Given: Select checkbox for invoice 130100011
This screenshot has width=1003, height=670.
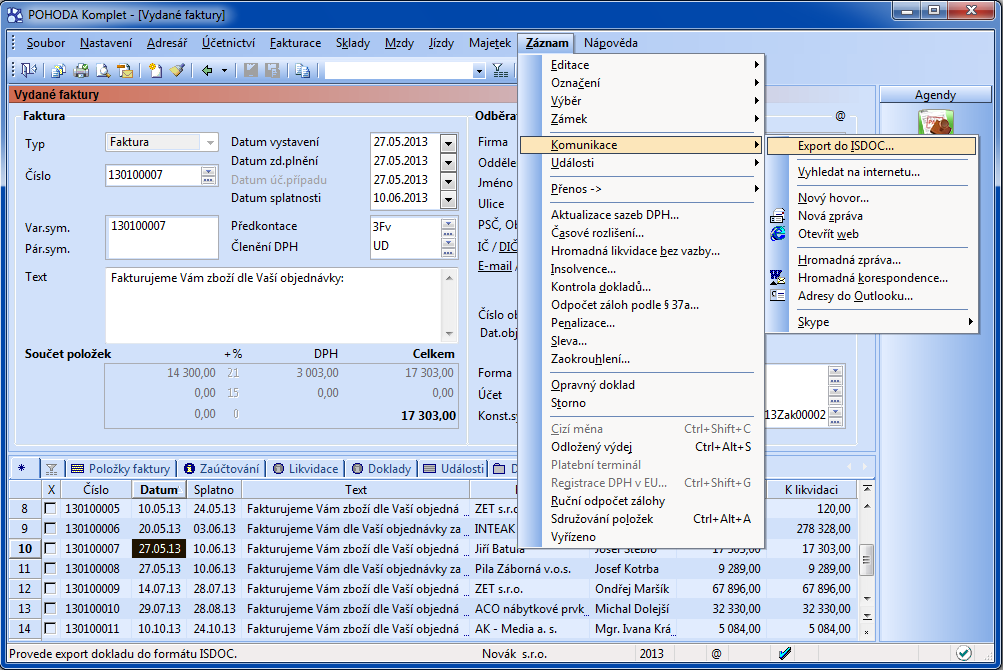Looking at the screenshot, I should pyautogui.click(x=51, y=629).
